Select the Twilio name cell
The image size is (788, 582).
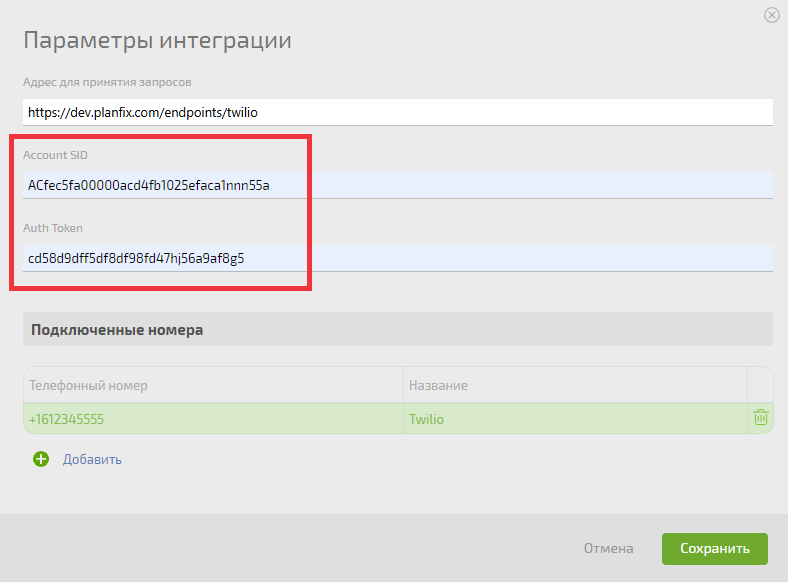point(575,419)
